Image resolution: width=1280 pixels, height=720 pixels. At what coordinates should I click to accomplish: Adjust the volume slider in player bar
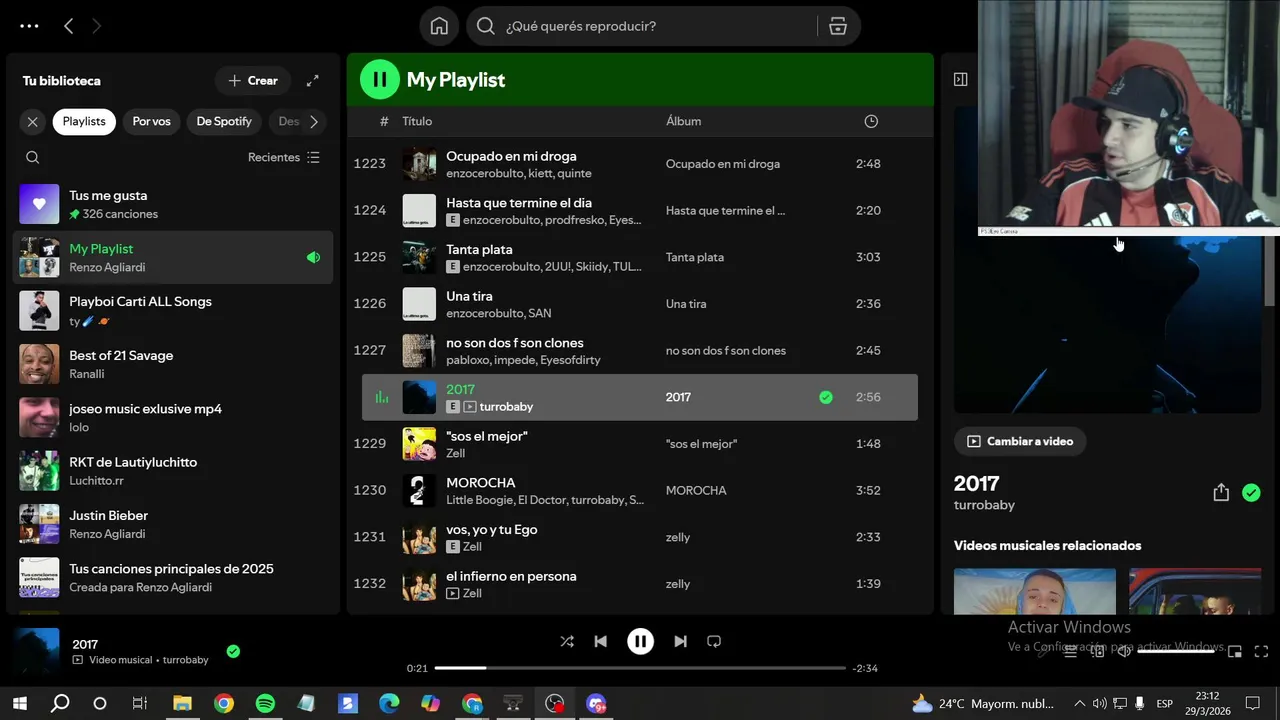click(1176, 651)
